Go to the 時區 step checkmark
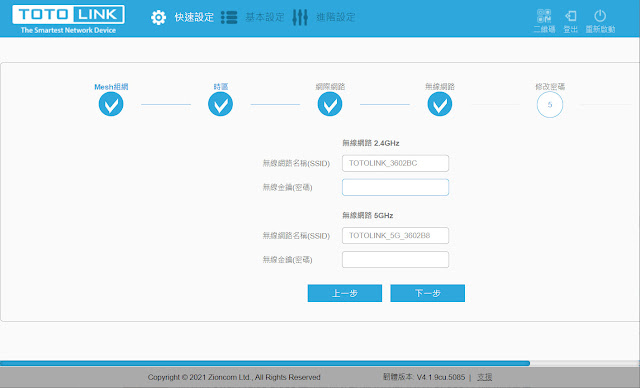 [x=220, y=104]
